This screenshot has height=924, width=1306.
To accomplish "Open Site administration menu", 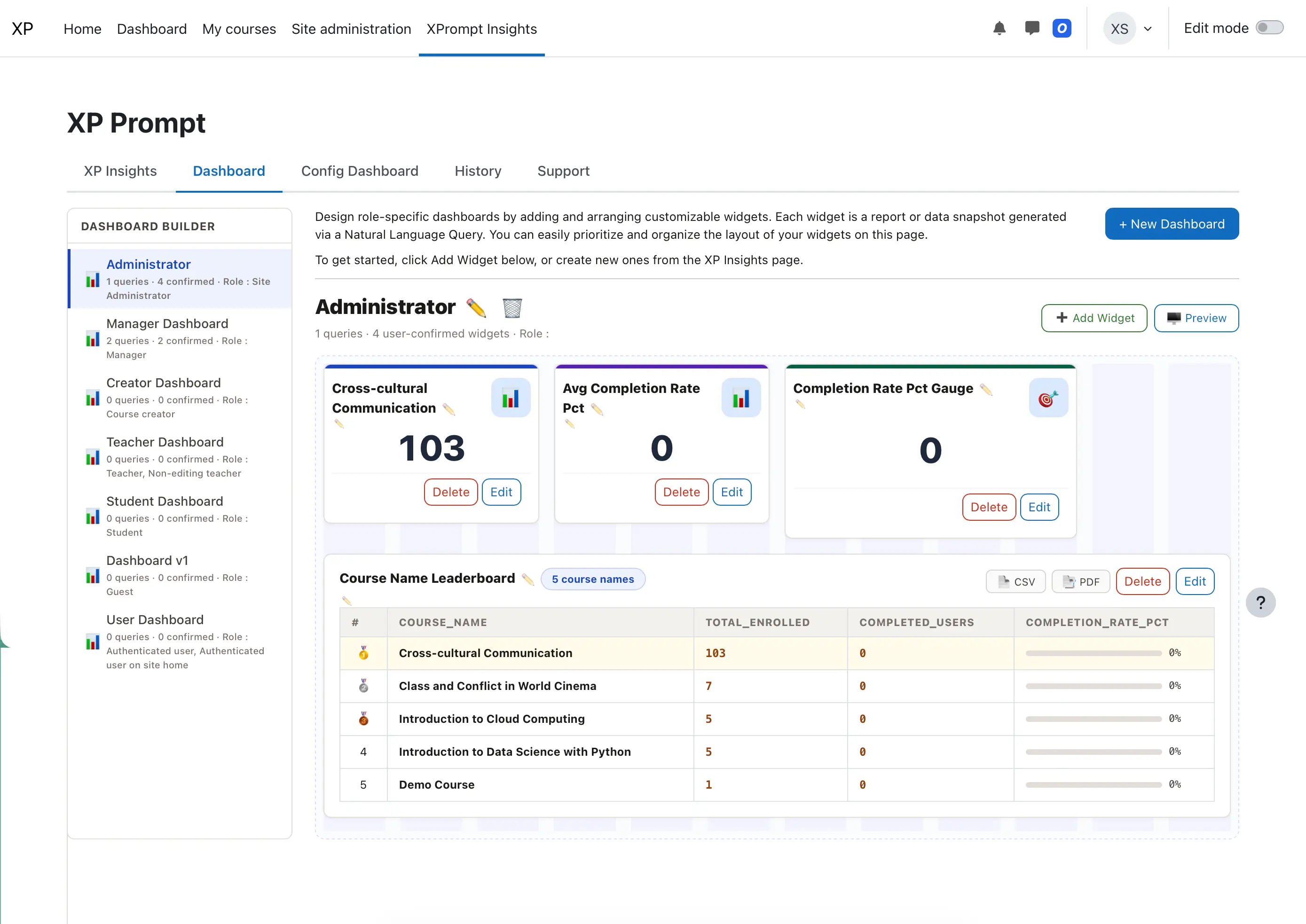I will (x=351, y=29).
